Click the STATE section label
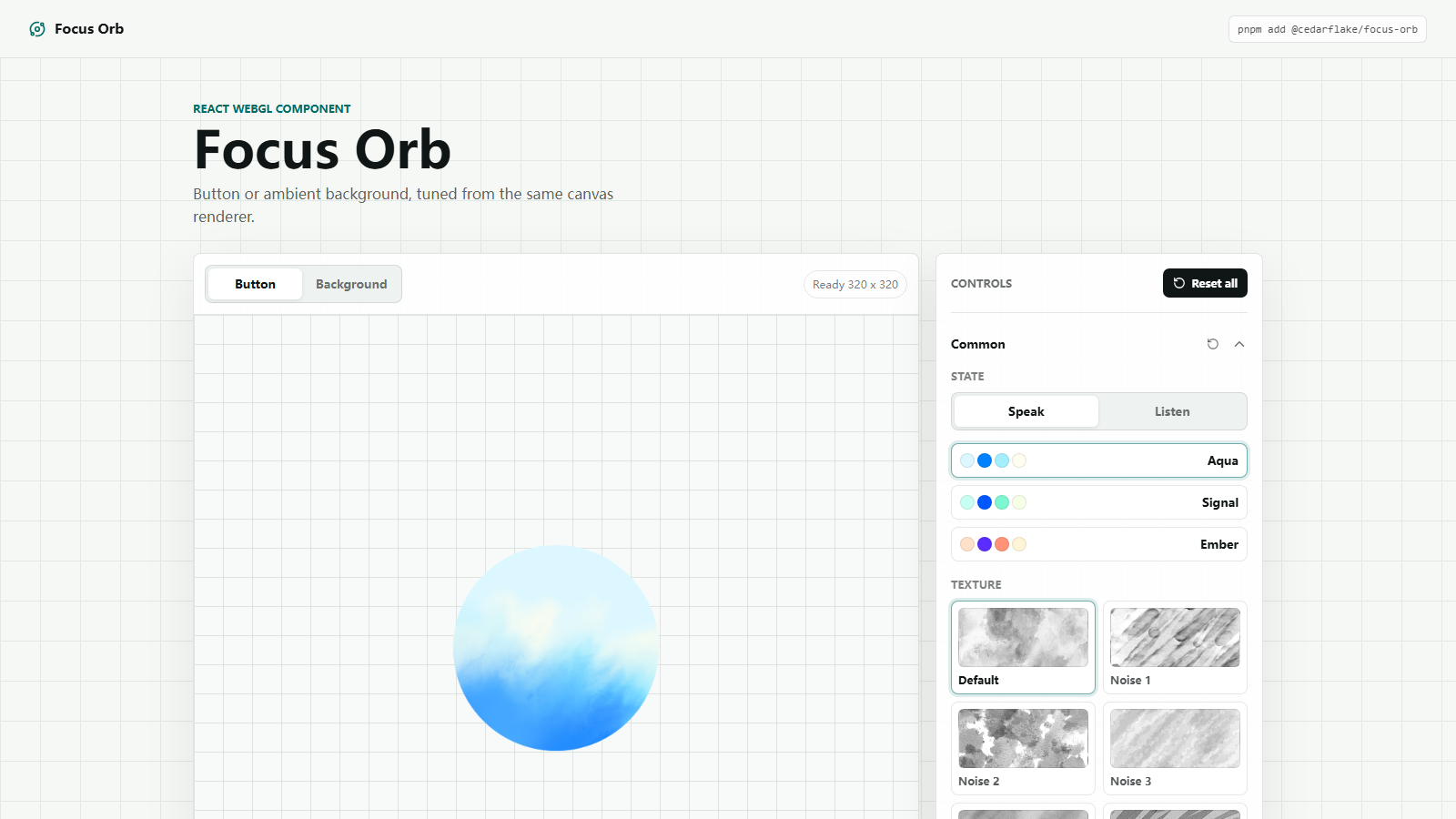This screenshot has width=1456, height=819. tap(967, 376)
